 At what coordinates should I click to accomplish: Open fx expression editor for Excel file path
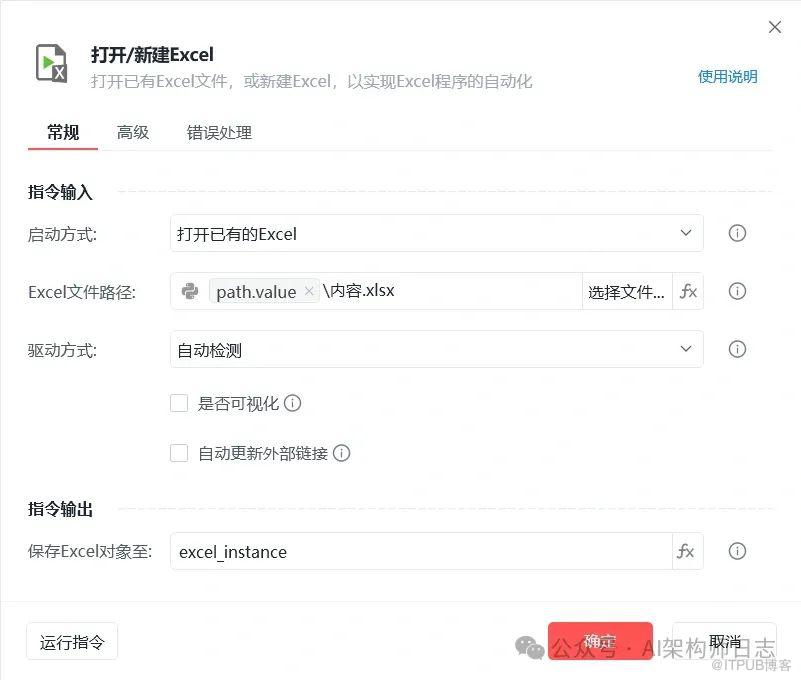tap(688, 291)
